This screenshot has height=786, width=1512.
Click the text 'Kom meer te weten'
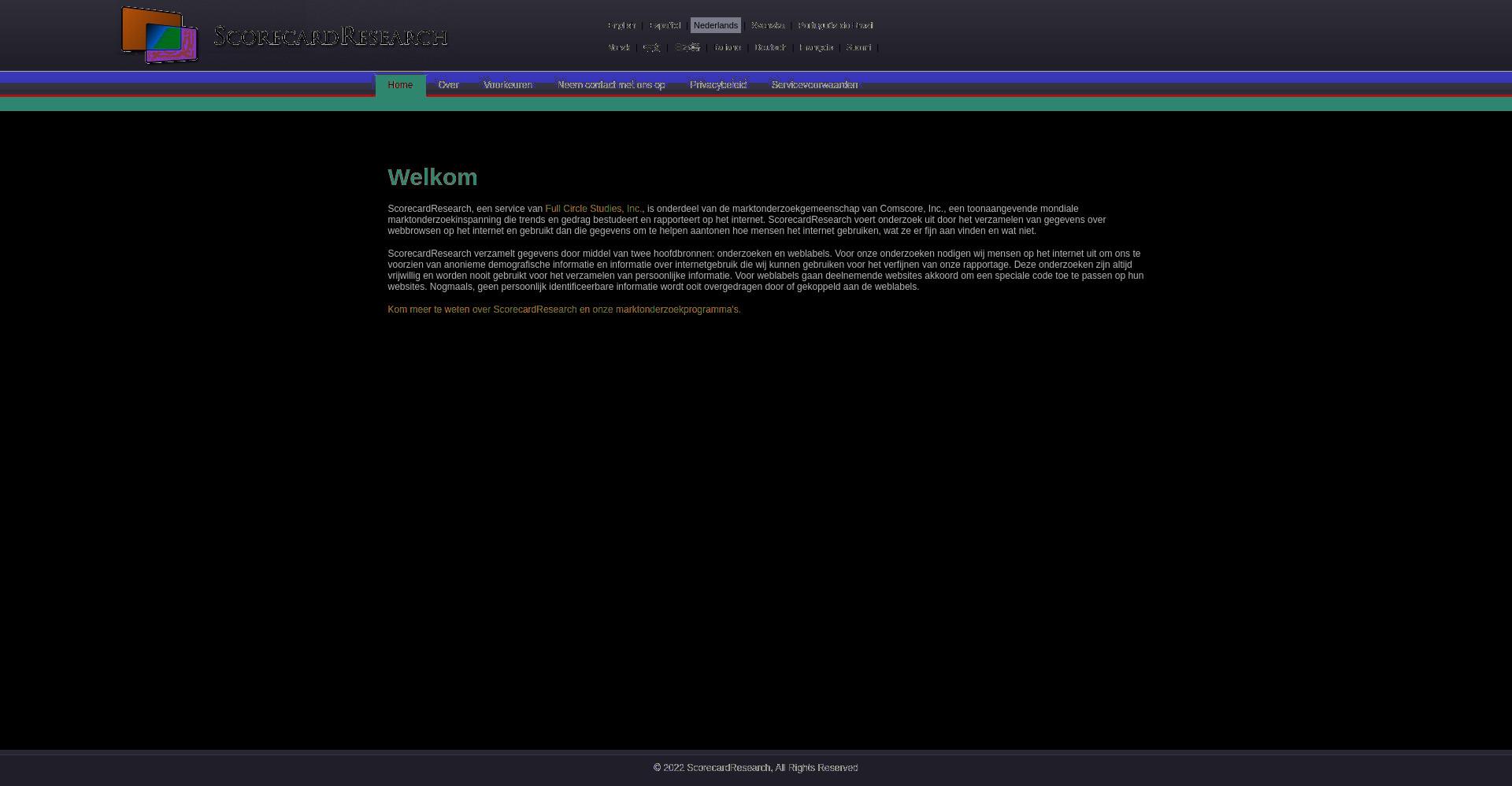point(428,310)
